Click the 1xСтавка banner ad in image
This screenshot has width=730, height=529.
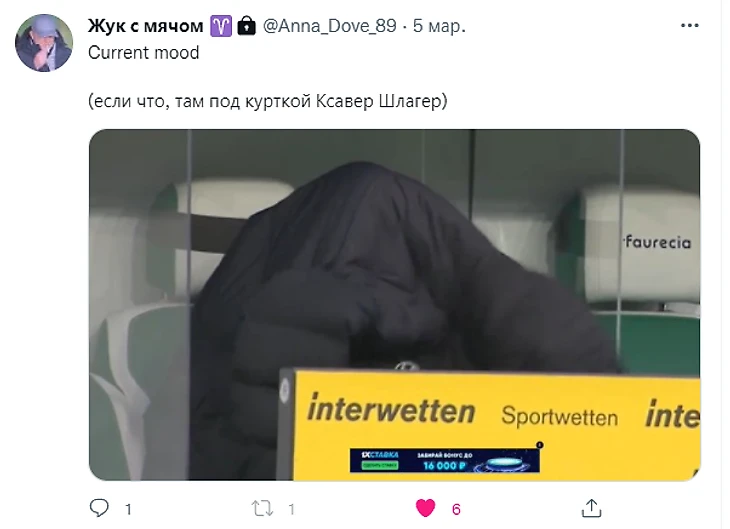(x=445, y=460)
